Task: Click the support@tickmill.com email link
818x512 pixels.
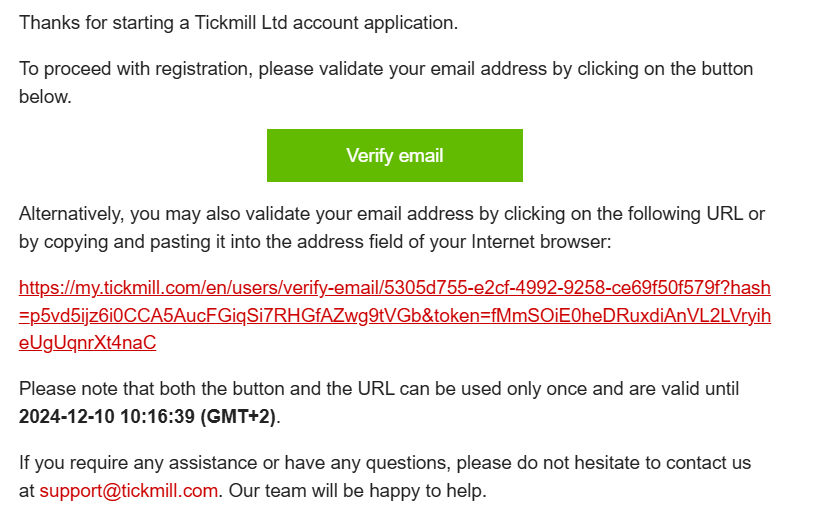Action: click(128, 491)
